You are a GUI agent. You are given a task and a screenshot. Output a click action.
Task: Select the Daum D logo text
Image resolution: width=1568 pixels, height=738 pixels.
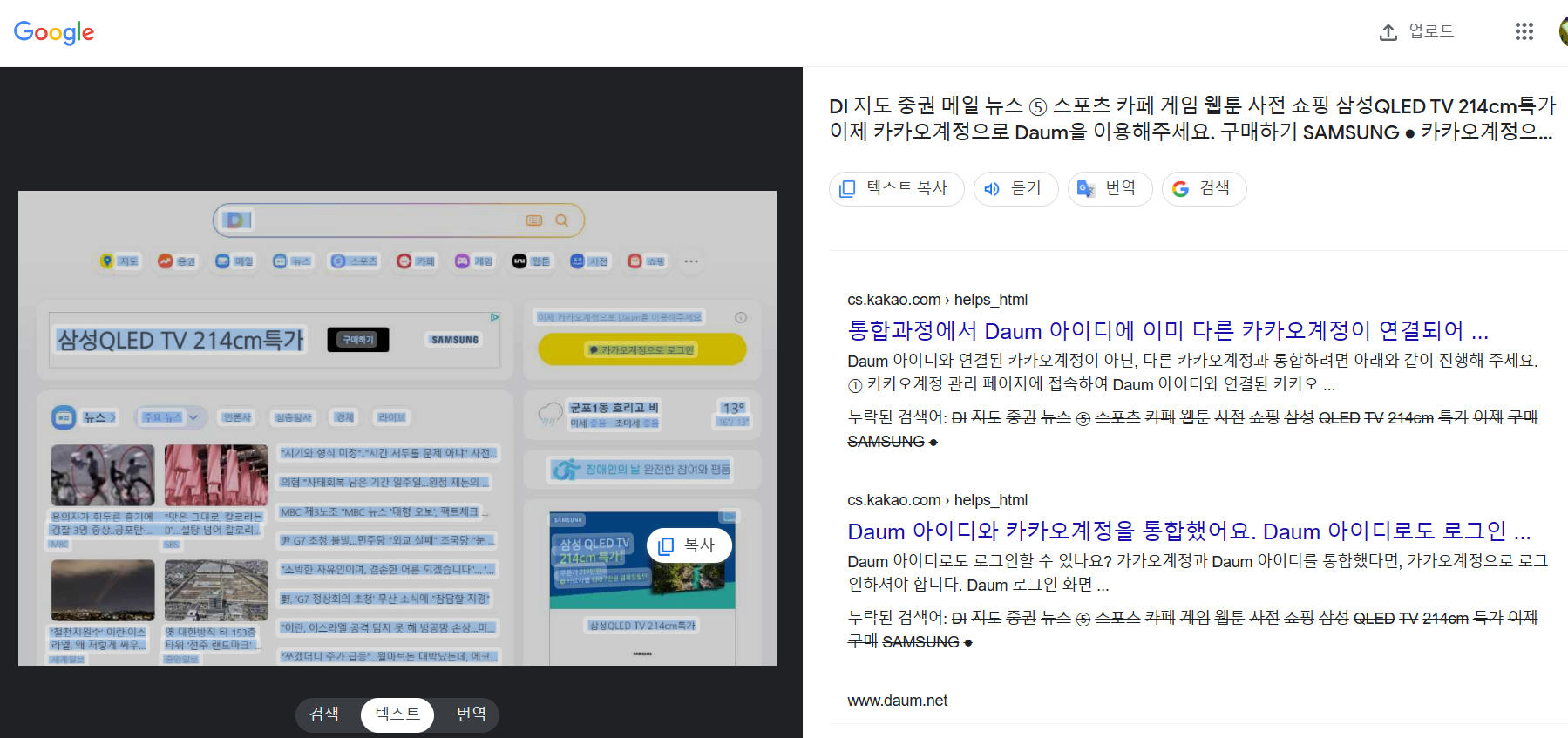[237, 220]
